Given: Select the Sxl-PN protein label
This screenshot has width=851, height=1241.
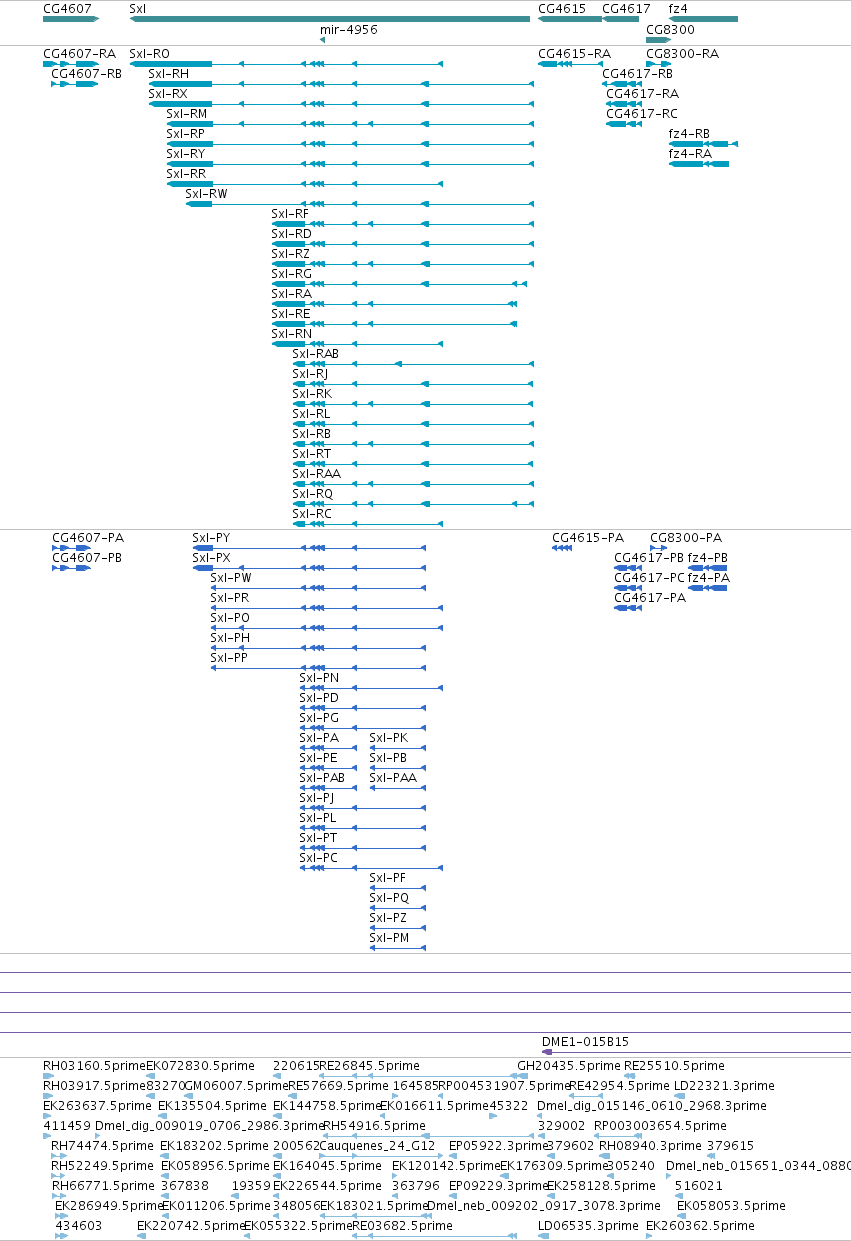Looking at the screenshot, I should [x=319, y=678].
